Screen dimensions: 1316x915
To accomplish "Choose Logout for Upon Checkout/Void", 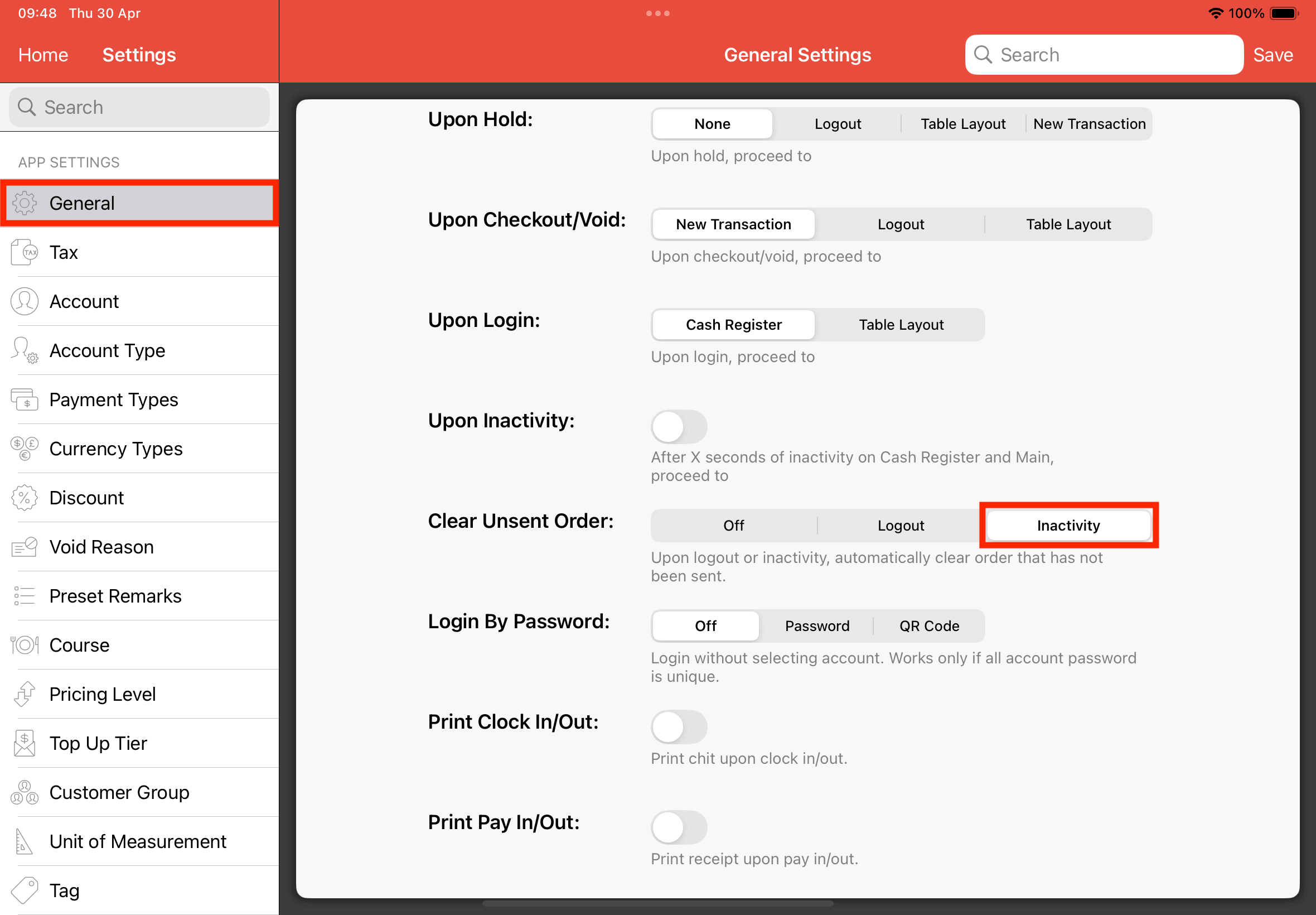I will coord(901,224).
